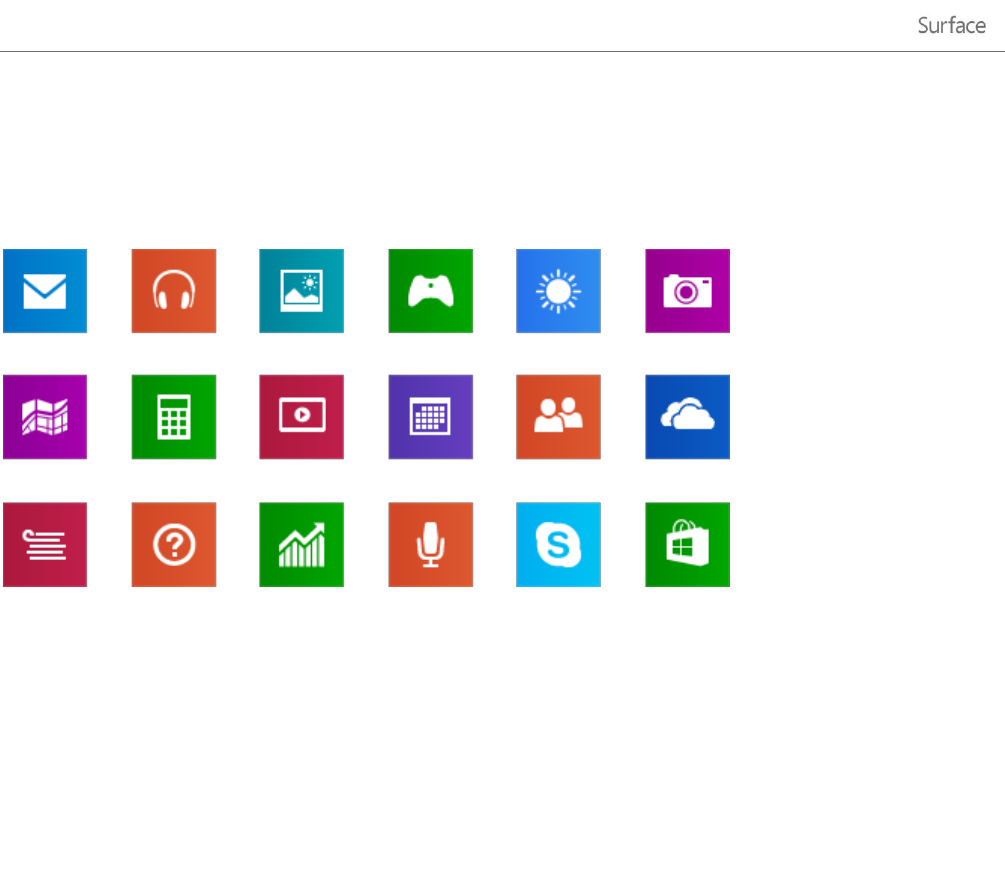Launch the Camera app tile

pyautogui.click(x=687, y=291)
